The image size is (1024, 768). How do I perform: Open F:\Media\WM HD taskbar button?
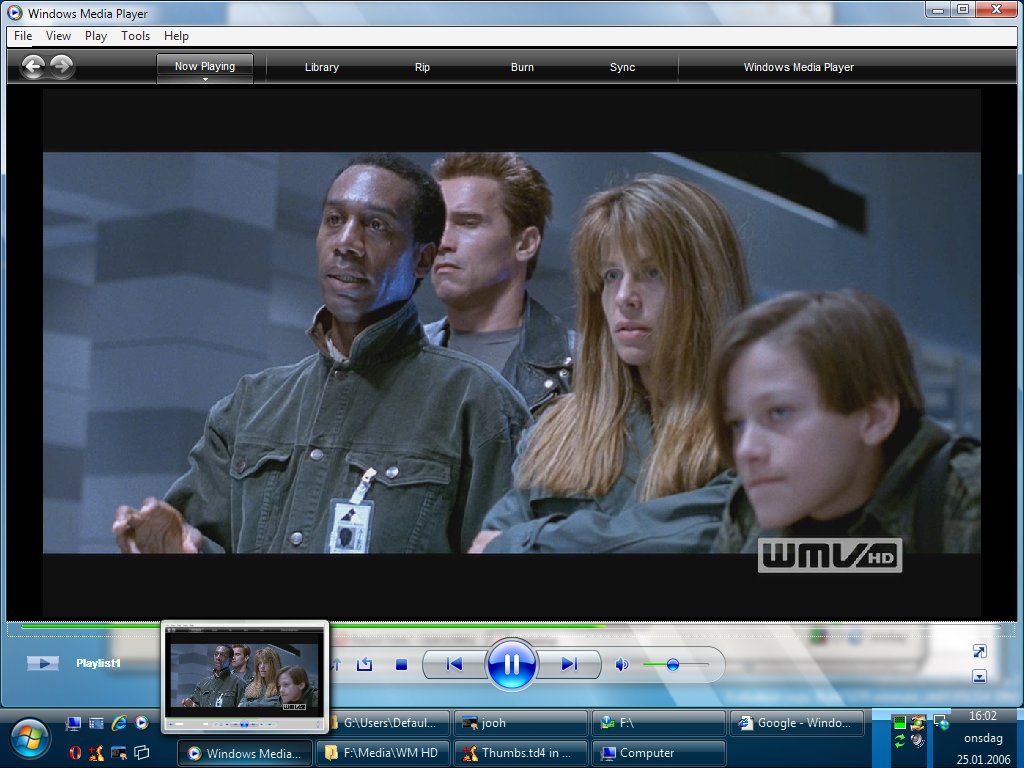click(383, 753)
